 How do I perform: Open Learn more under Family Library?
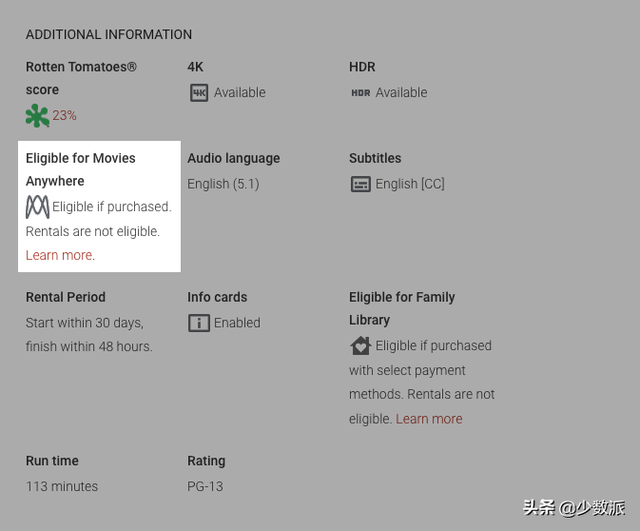coord(429,419)
